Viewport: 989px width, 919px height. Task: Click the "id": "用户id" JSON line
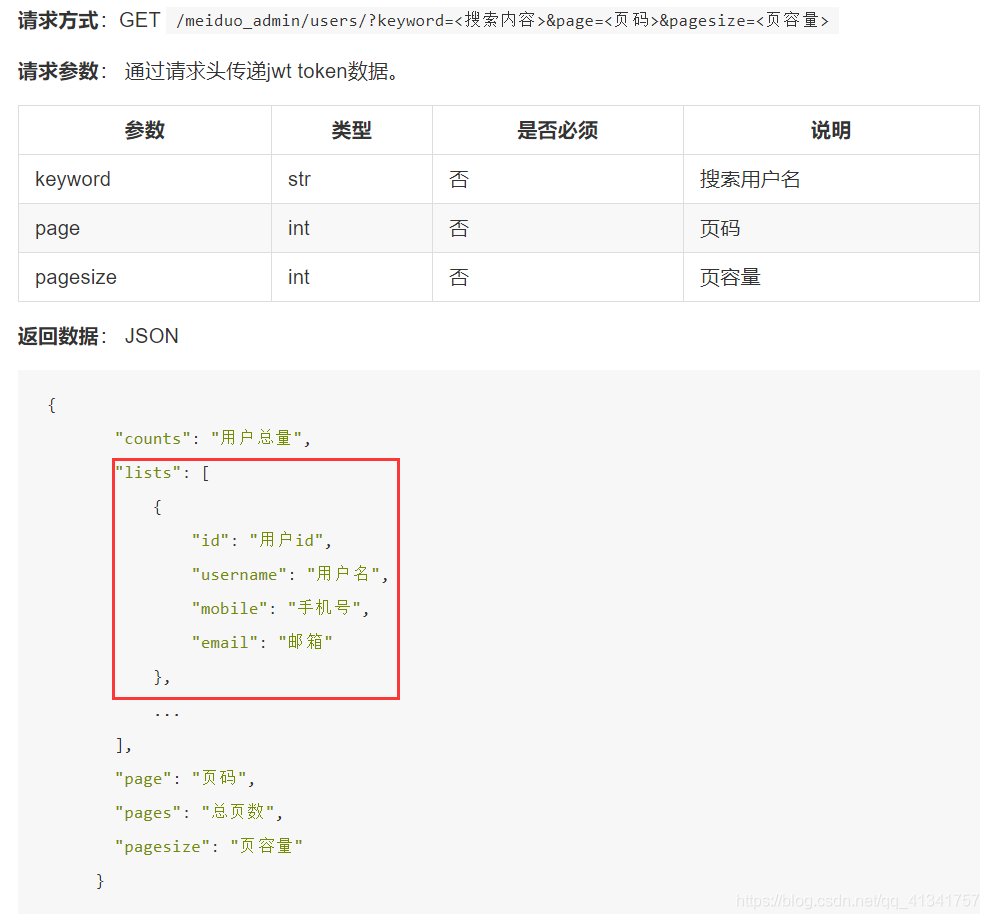[261, 540]
